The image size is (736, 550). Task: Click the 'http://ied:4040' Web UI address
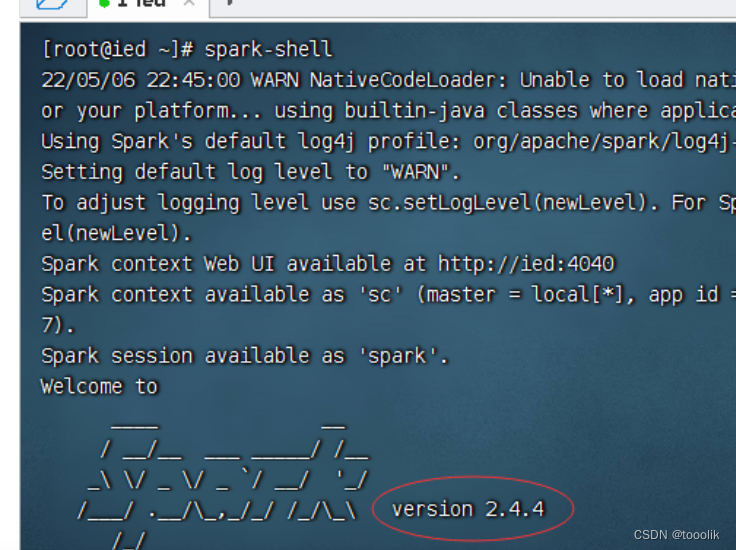pyautogui.click(x=526, y=264)
